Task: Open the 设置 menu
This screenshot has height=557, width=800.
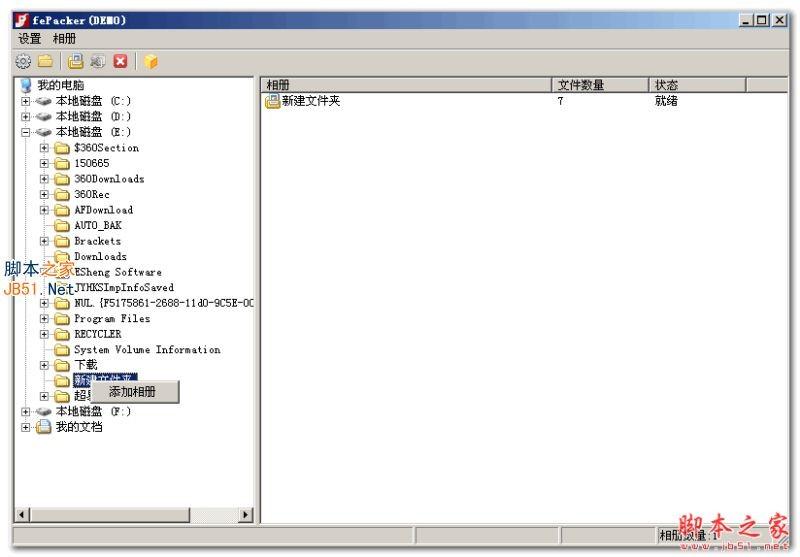Action: point(30,39)
